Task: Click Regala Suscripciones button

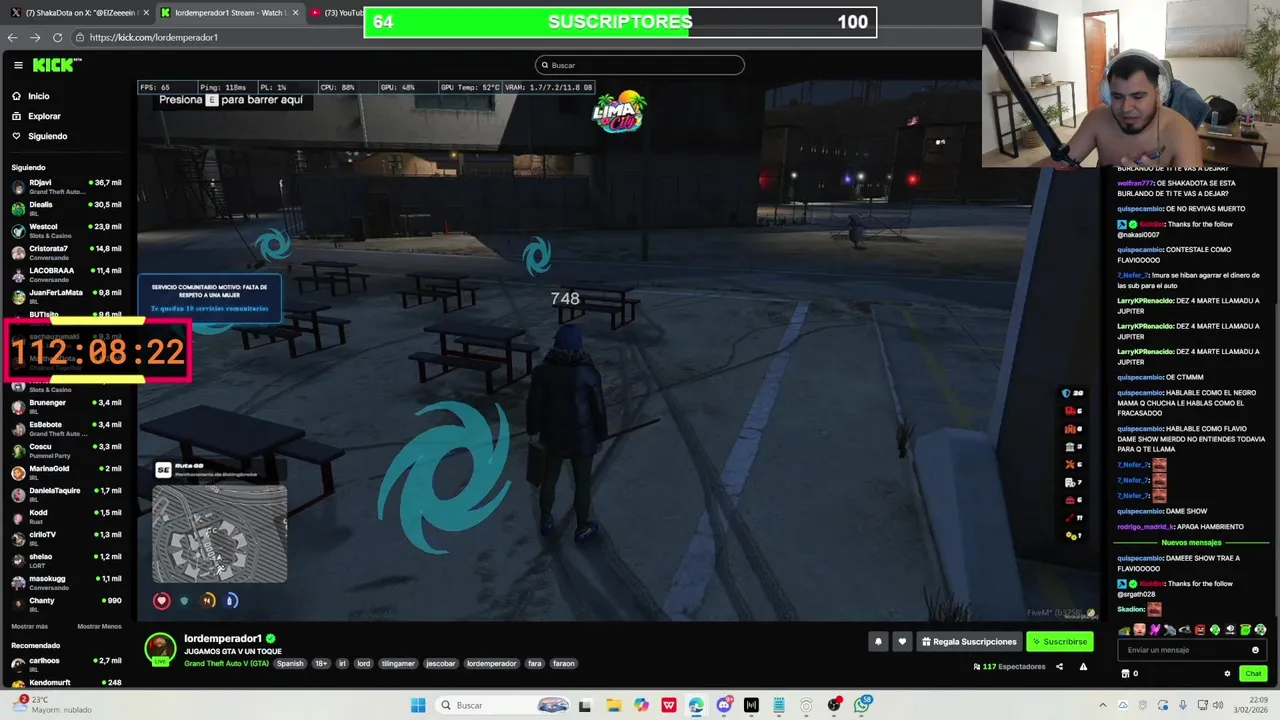Action: click(969, 642)
